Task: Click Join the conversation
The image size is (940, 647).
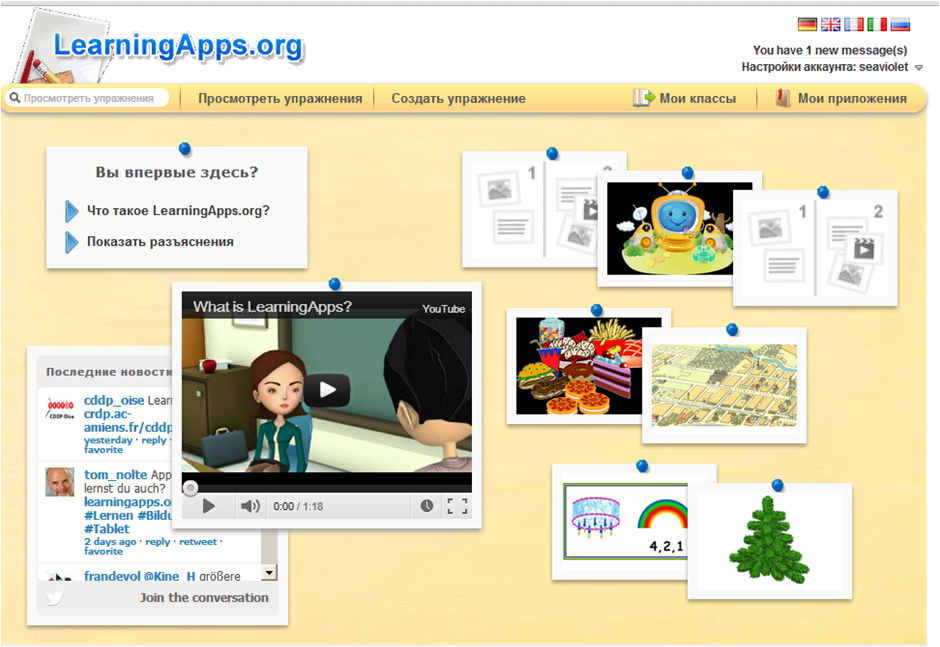Action: coord(204,598)
